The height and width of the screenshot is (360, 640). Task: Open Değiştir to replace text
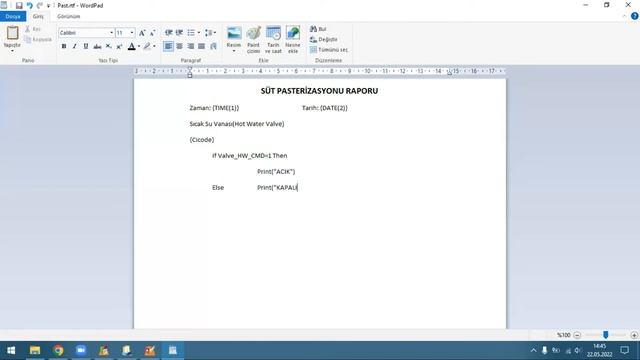(x=324, y=39)
